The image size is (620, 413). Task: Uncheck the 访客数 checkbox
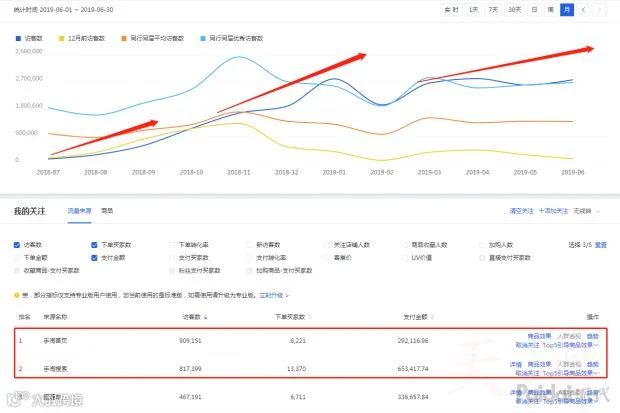tap(17, 245)
